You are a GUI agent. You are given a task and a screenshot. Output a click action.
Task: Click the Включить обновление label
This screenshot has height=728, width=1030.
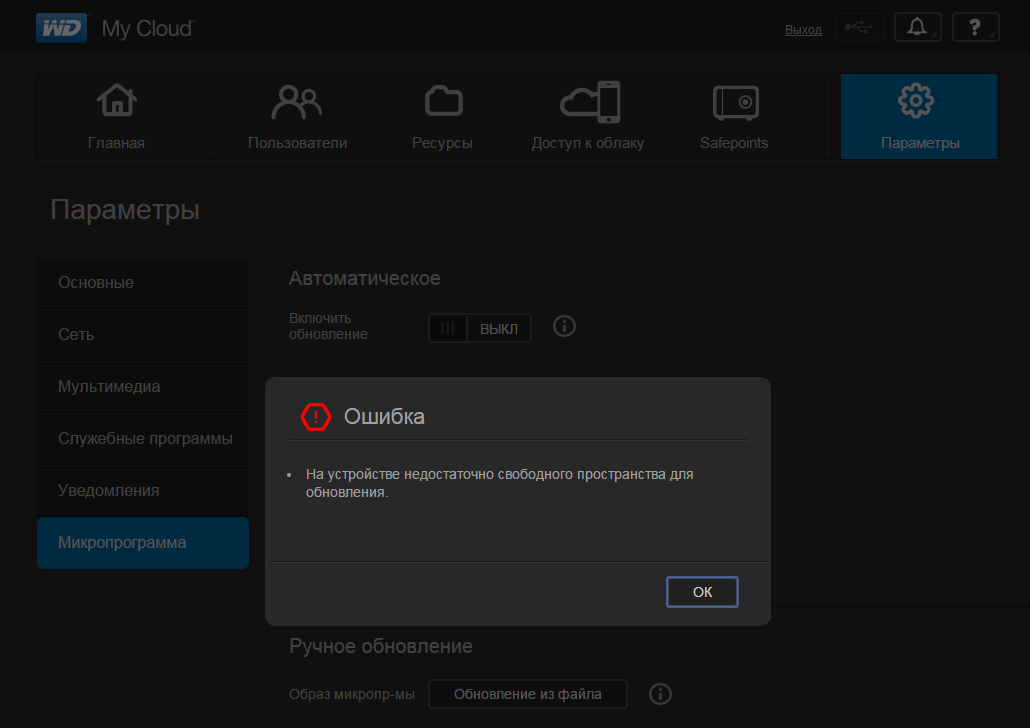pos(328,326)
